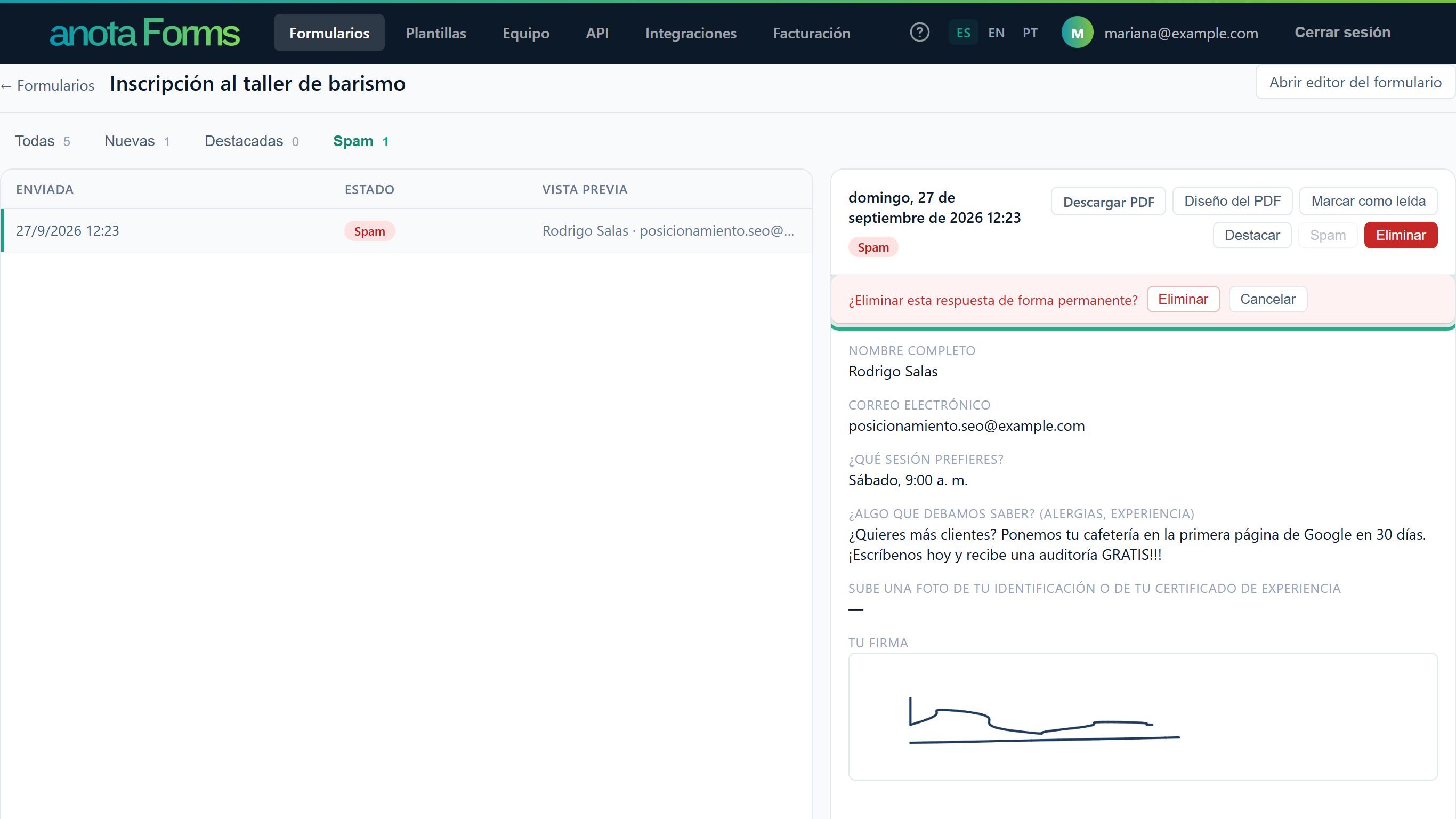Open Diseño del PDF

[x=1232, y=202]
